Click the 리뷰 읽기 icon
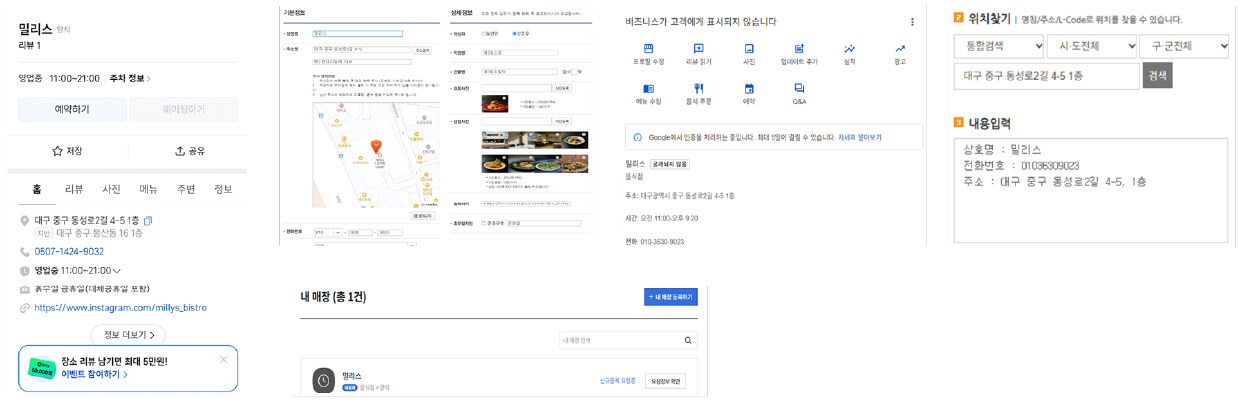This screenshot has height=413, width=1241. click(x=698, y=48)
